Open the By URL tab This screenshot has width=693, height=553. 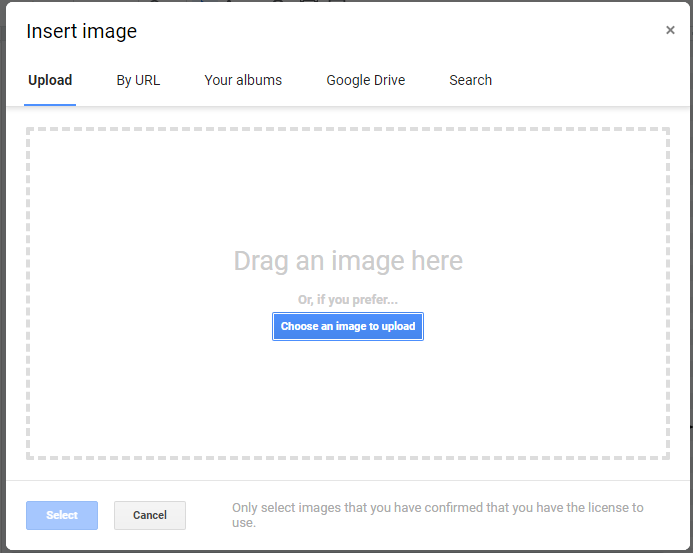138,80
